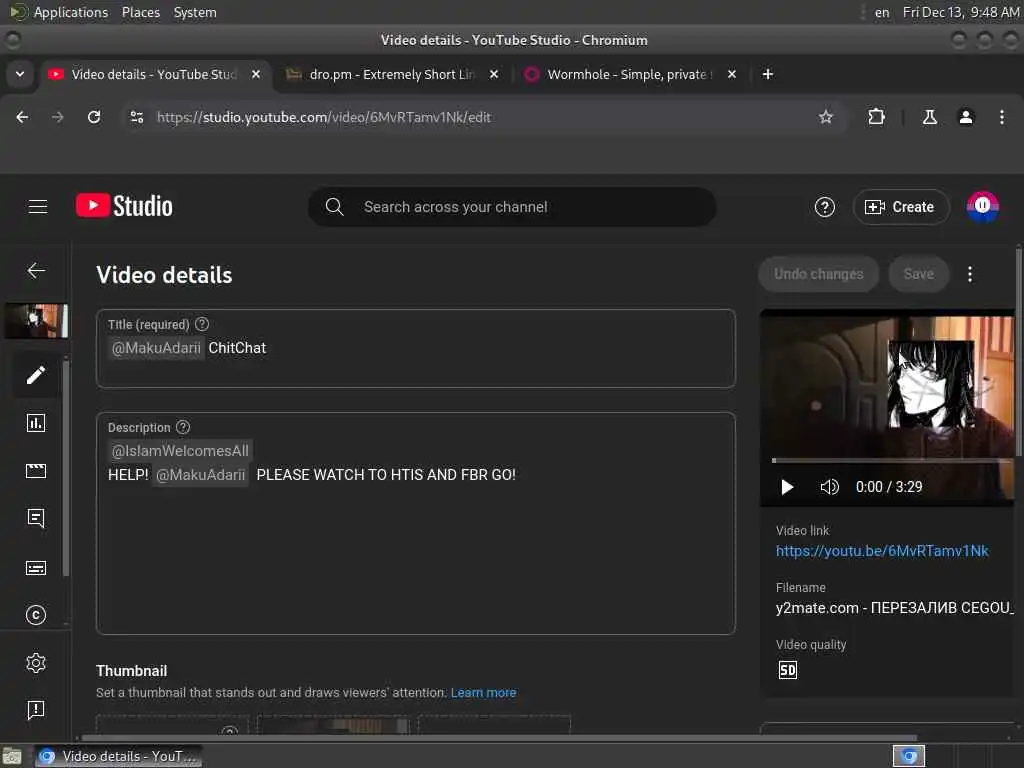Image resolution: width=1024 pixels, height=768 pixels.
Task: Open the Subtitles icon in sidebar
Action: pos(36,568)
